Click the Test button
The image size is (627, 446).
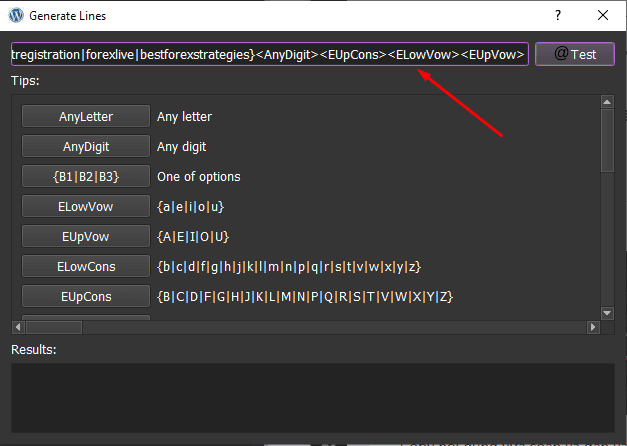tap(575, 54)
